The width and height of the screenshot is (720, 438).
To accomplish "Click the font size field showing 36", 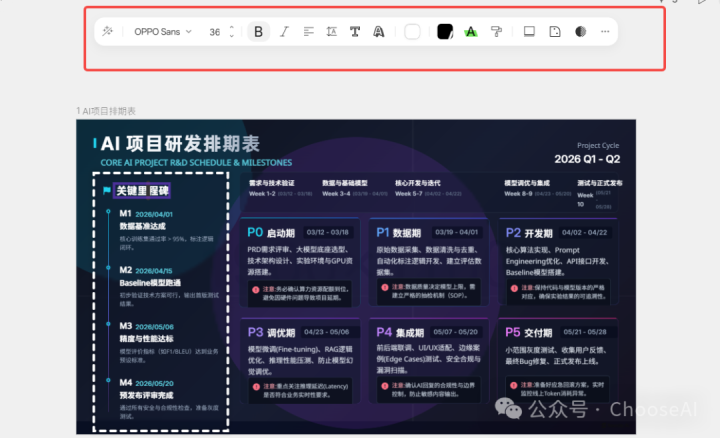I will click(214, 32).
